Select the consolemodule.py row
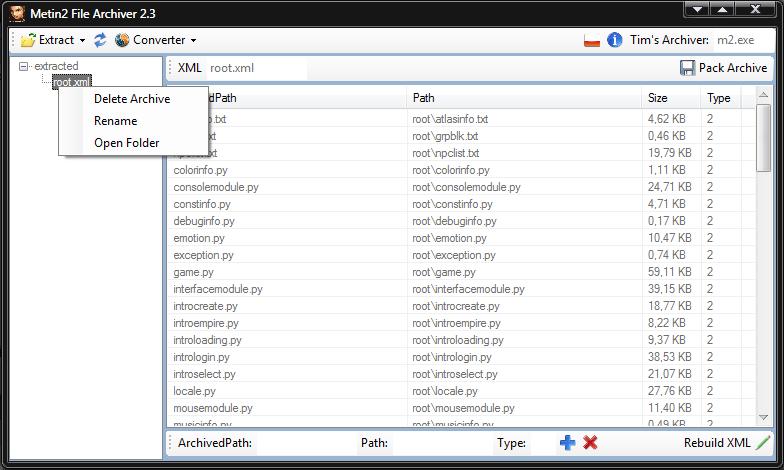This screenshot has width=784, height=470. click(460, 187)
